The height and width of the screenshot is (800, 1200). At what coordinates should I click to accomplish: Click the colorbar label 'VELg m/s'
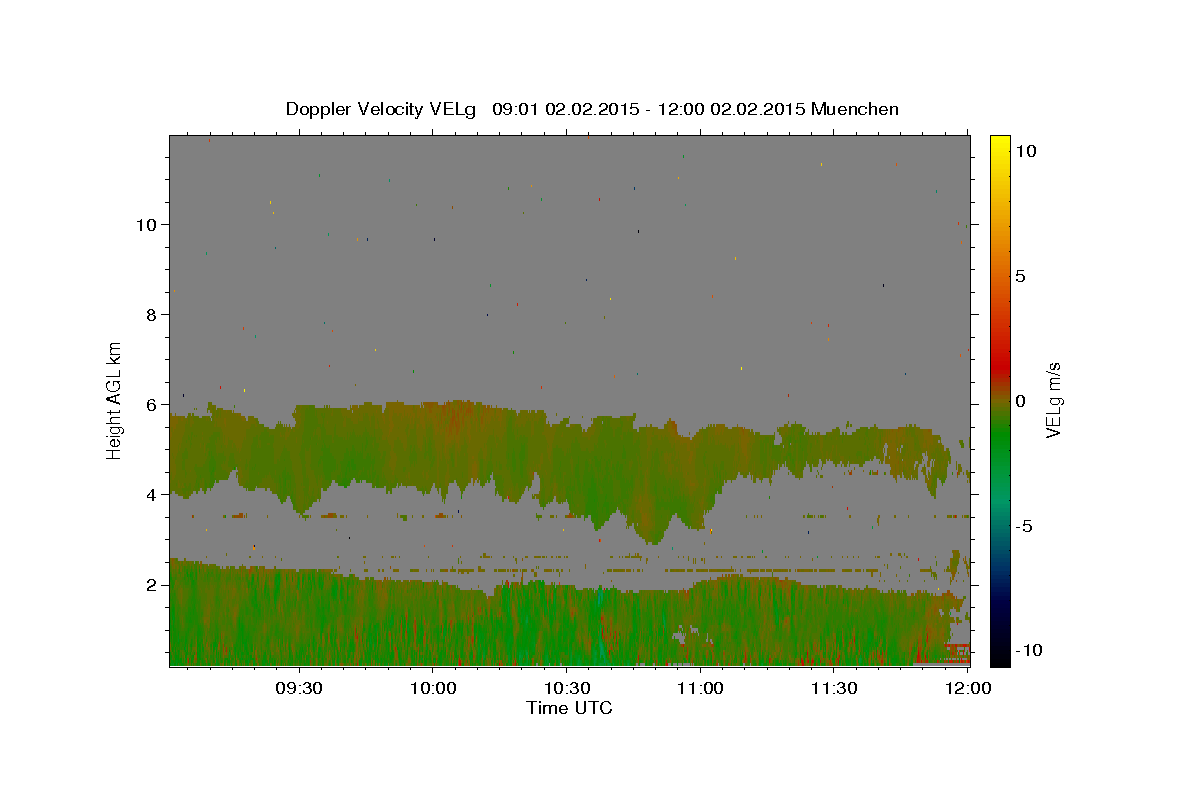1053,400
